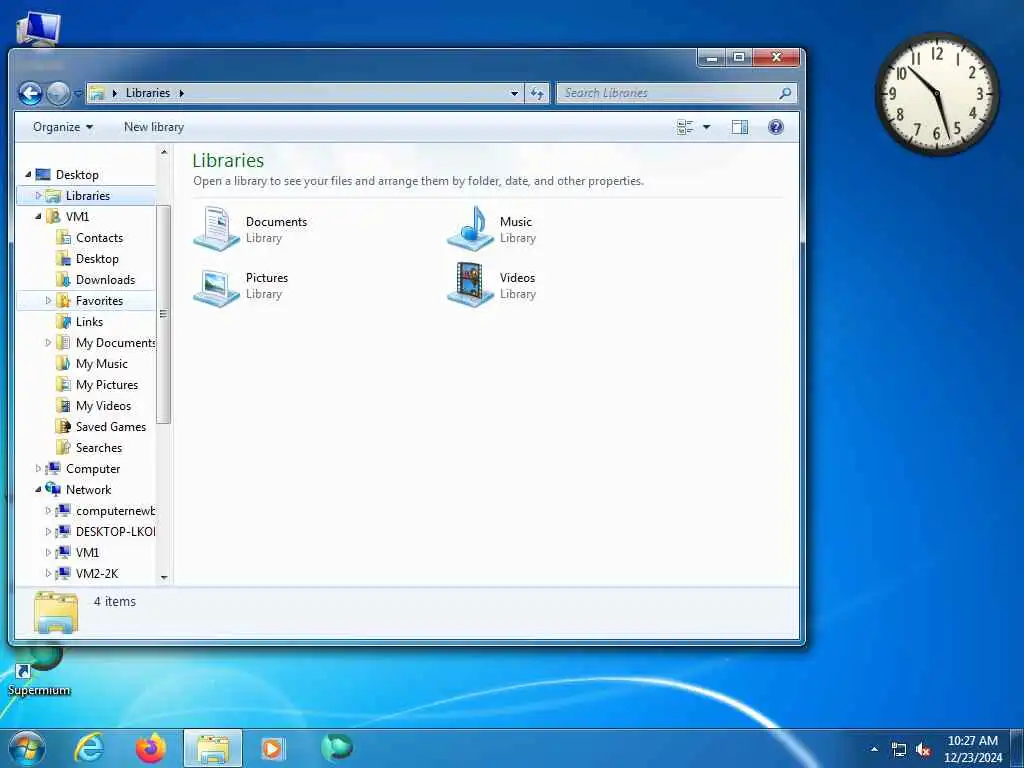Click the folder icon in address bar
Screen dimensions: 1024x768
97,93
